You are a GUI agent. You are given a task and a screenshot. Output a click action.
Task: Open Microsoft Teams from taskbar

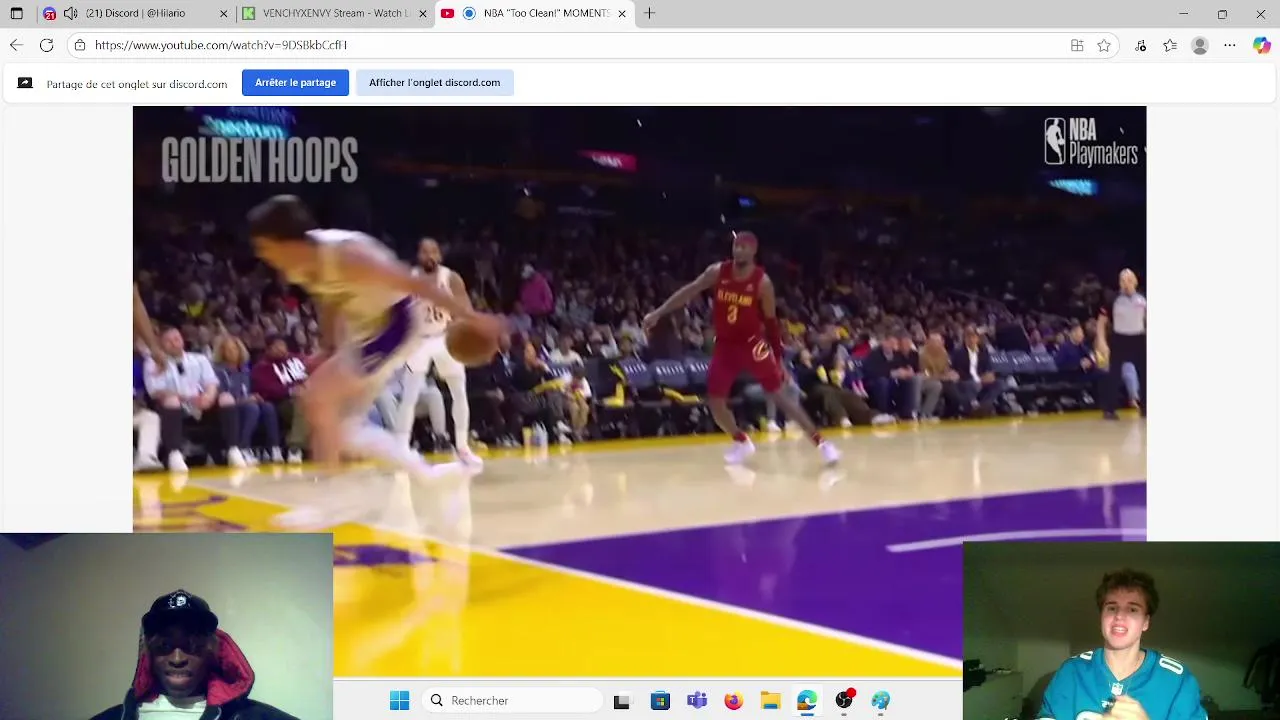point(697,701)
